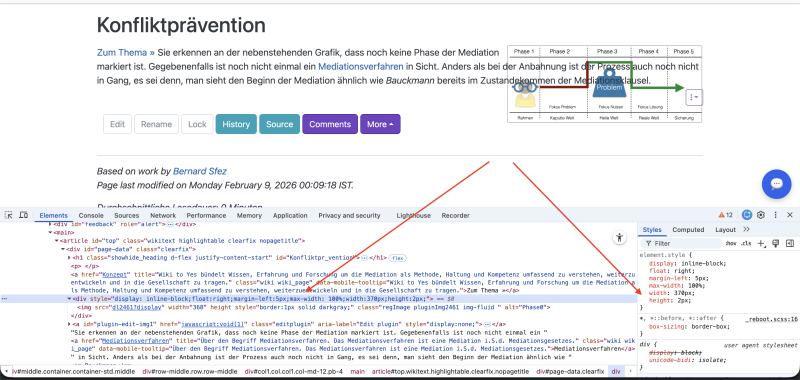Screen dimensions: 800x380
Task: Toggle the flex badge on the h1 element
Action: [x=398, y=259]
